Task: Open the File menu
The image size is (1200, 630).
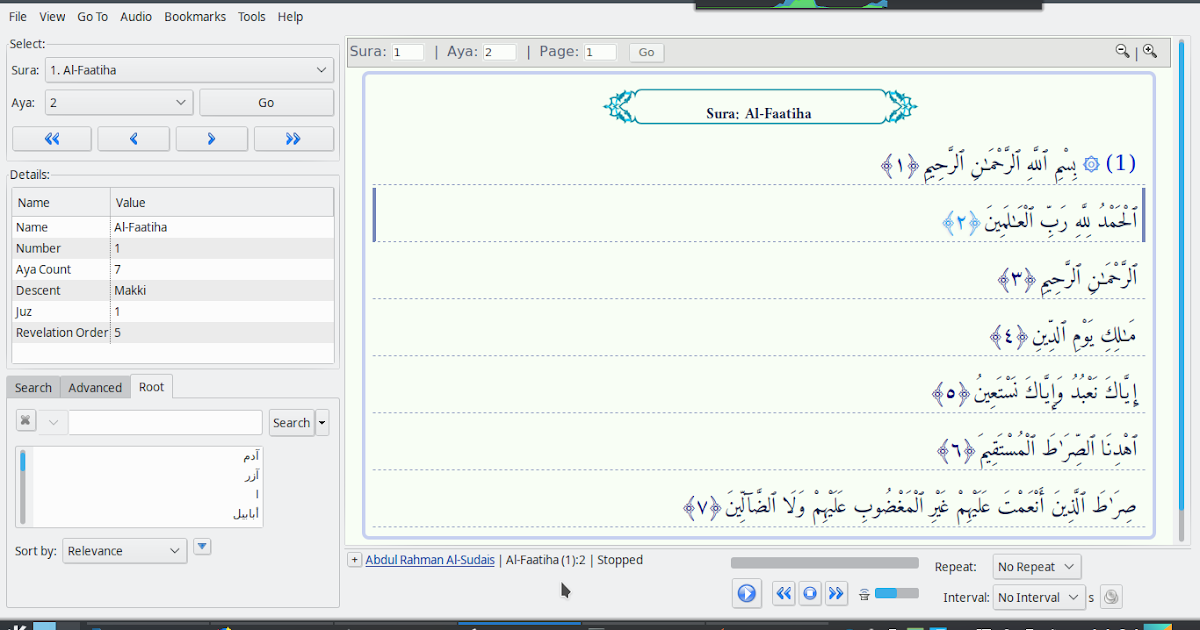Action: pos(18,16)
